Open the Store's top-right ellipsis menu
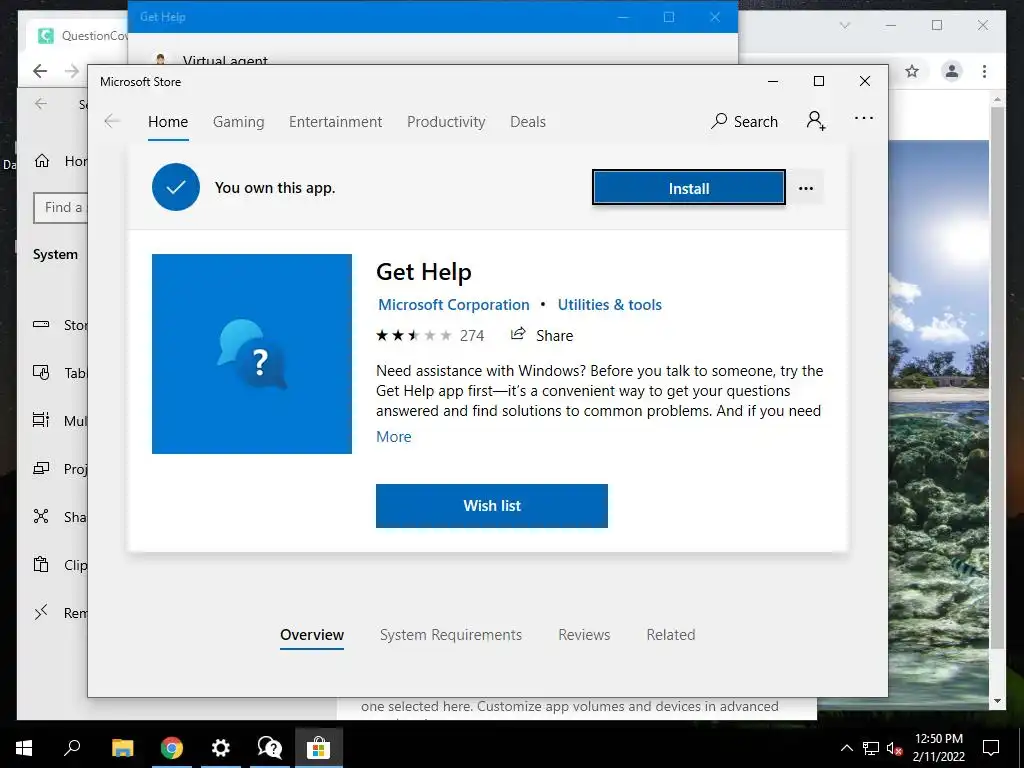Viewport: 1024px width, 768px height. (x=863, y=118)
